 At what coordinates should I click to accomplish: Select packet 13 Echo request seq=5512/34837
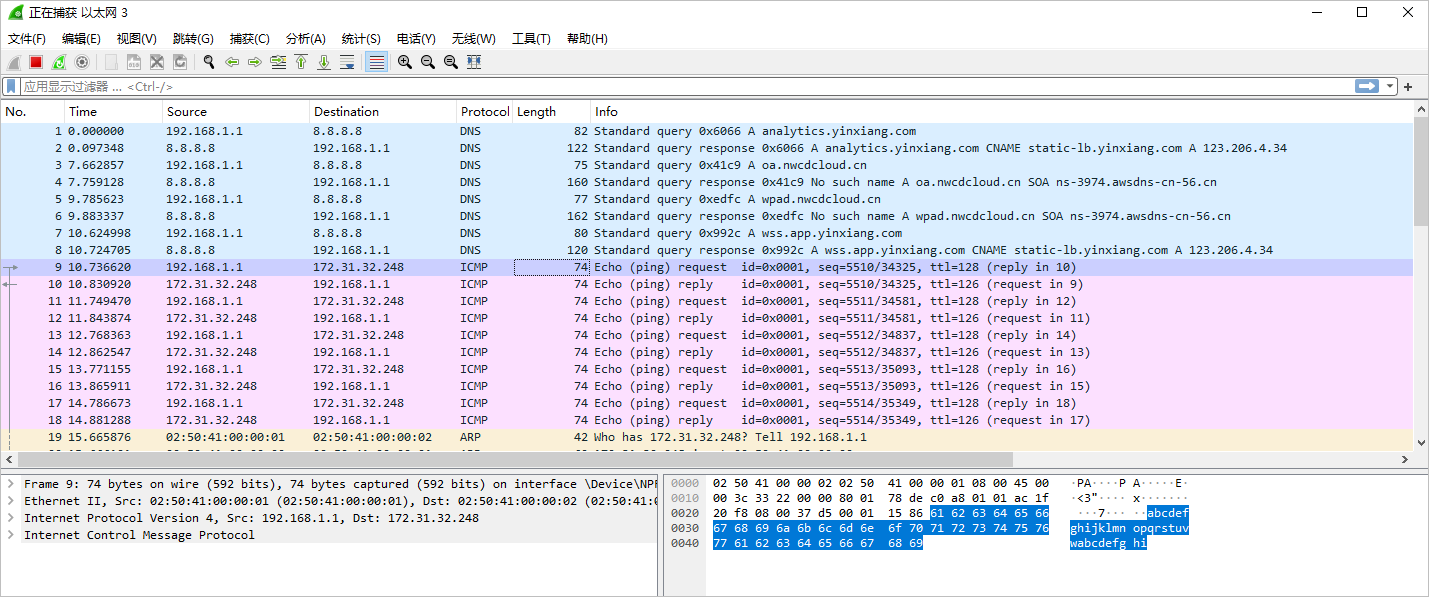tap(707, 335)
